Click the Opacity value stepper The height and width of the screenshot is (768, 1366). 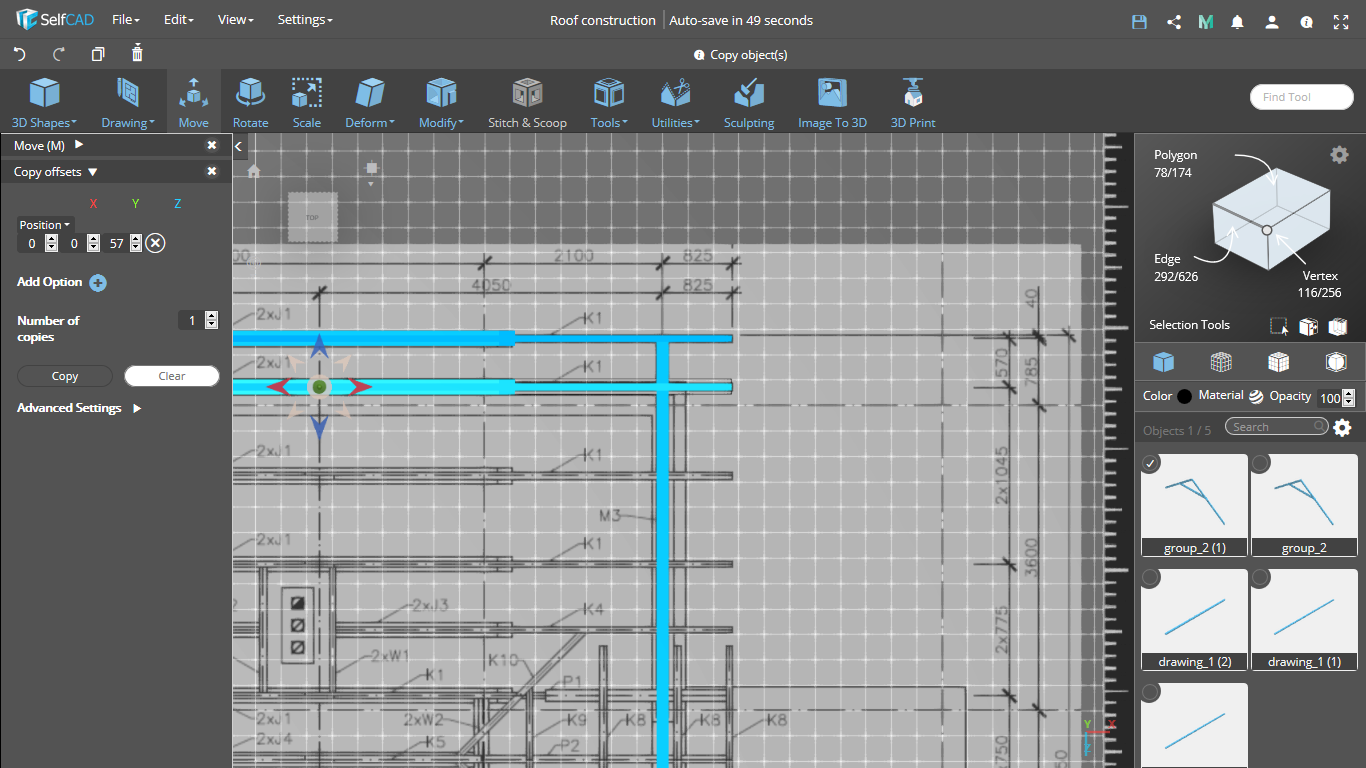click(x=1348, y=398)
